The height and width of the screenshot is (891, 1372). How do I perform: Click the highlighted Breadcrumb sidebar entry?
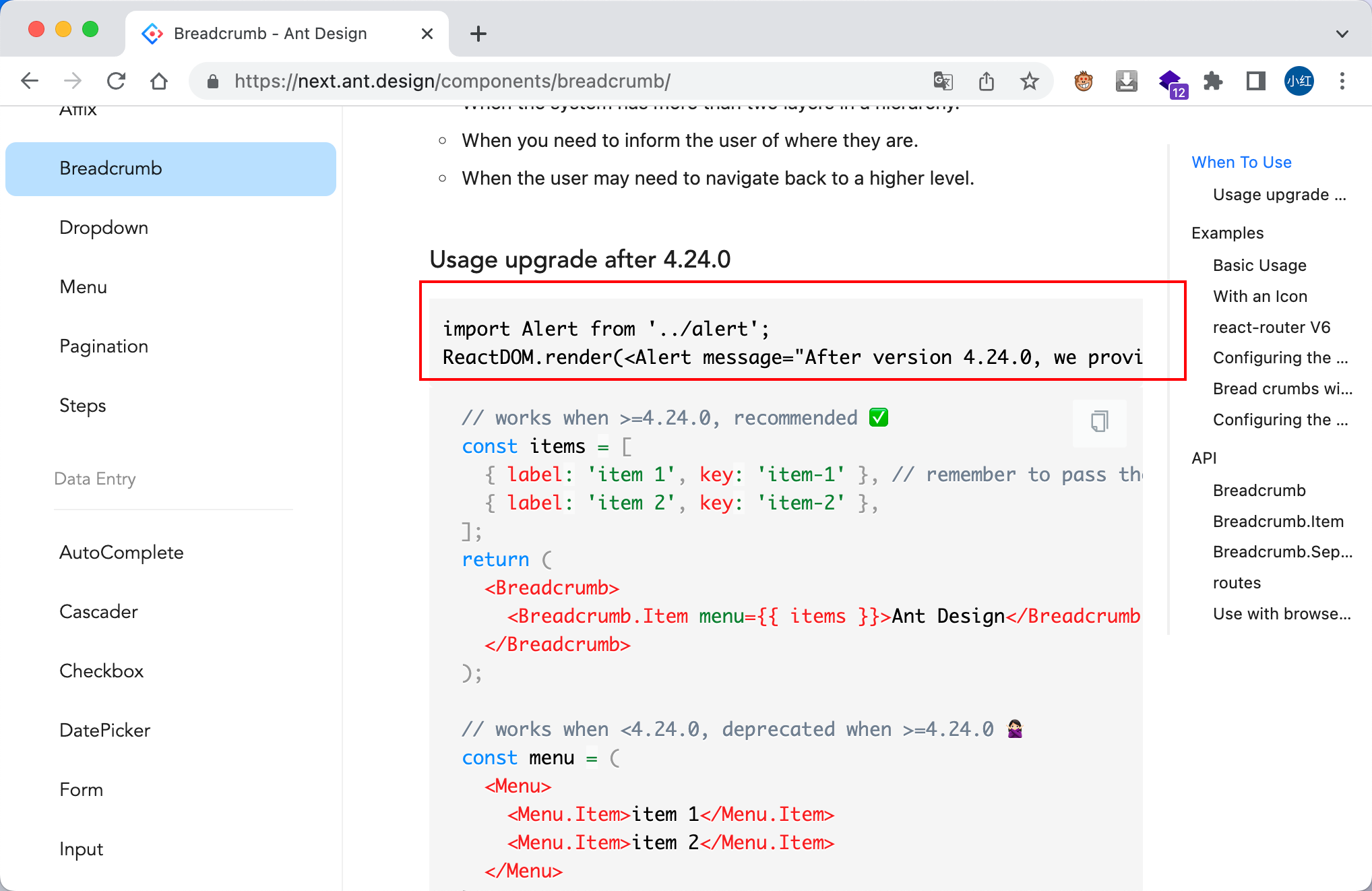pos(111,168)
